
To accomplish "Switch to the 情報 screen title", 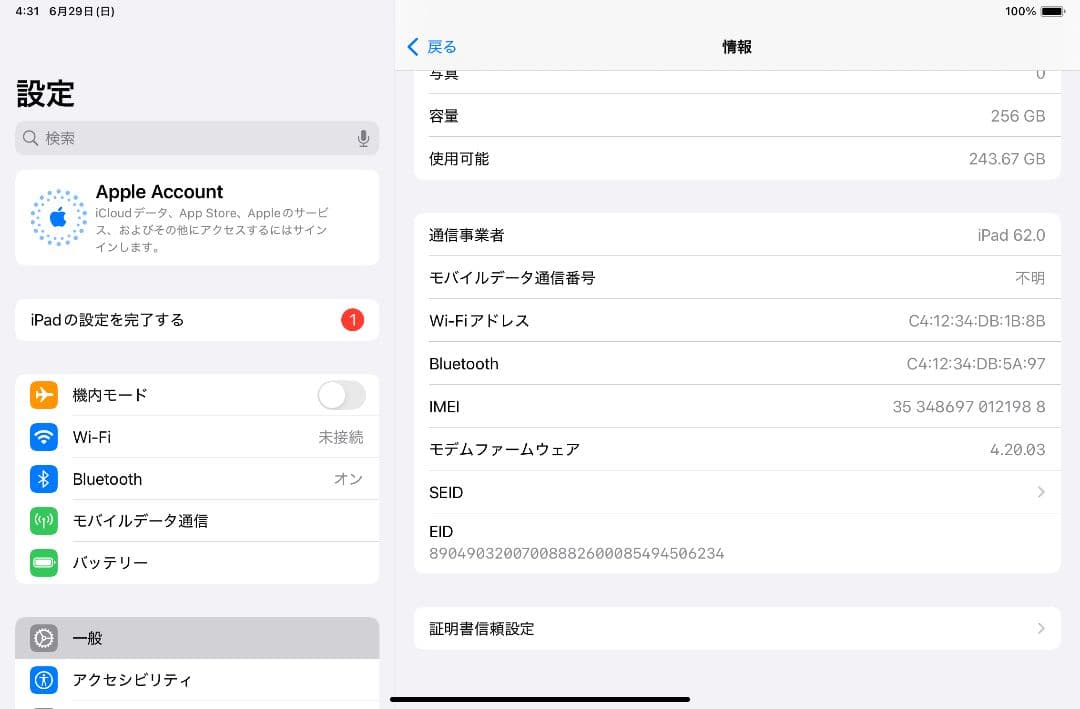I will tap(737, 46).
